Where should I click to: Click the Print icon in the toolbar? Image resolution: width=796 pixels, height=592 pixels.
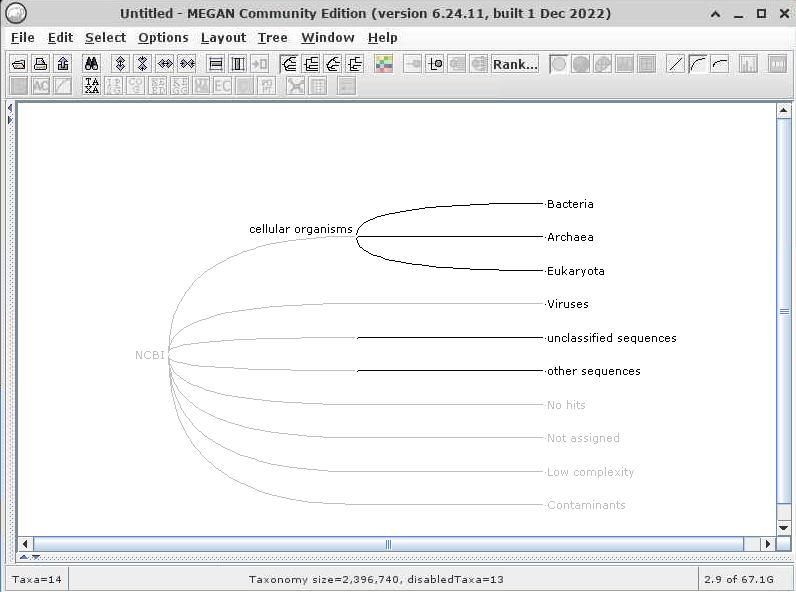40,64
